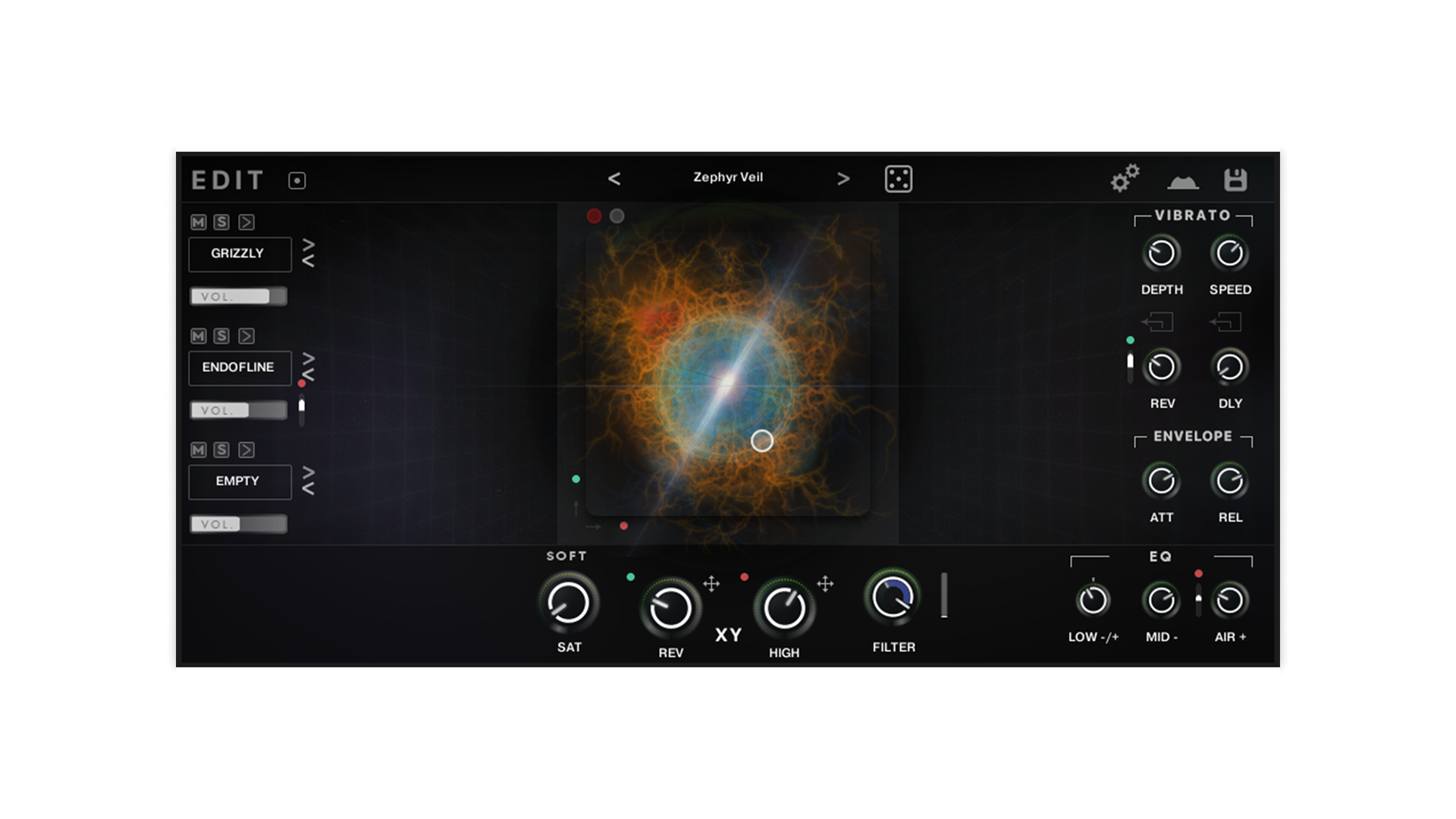Click the vertical slider beside FILTER knob
Viewport: 1456px width, 819px height.
tap(944, 595)
